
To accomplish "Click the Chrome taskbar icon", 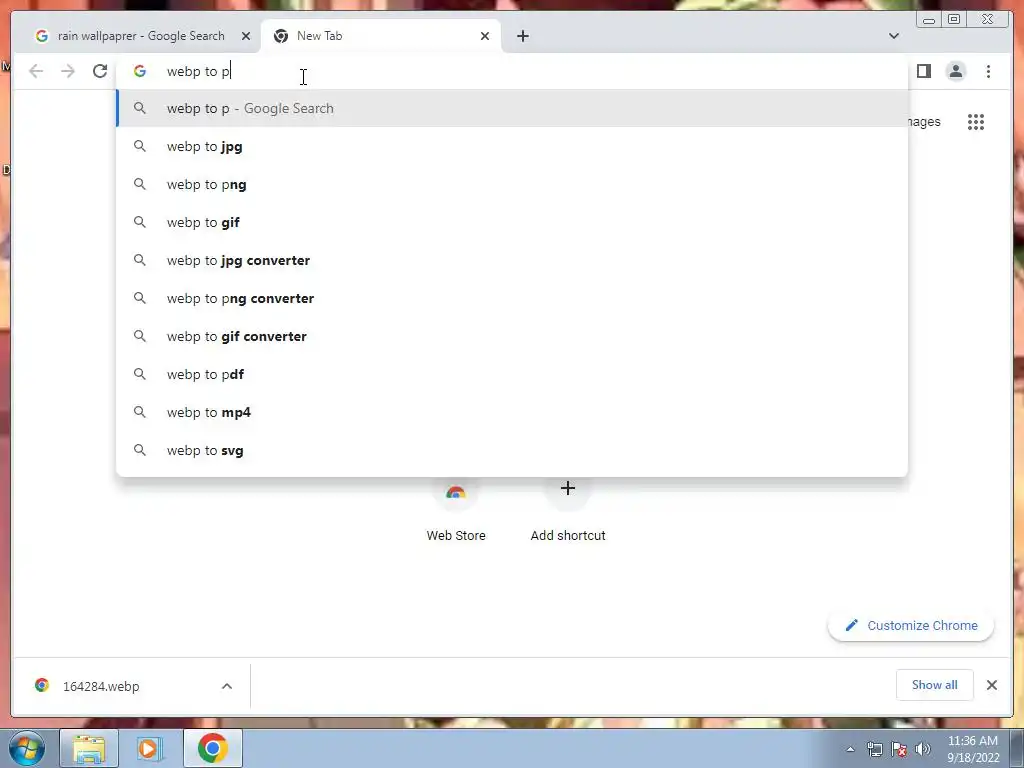I will tap(213, 748).
